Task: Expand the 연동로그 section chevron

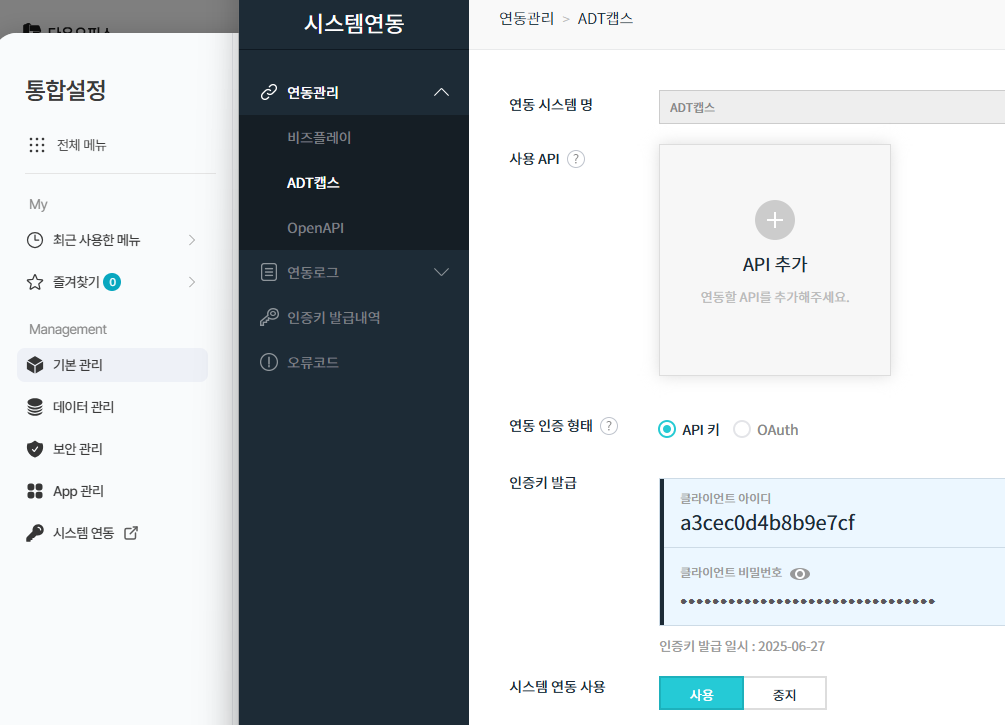Action: click(x=442, y=272)
